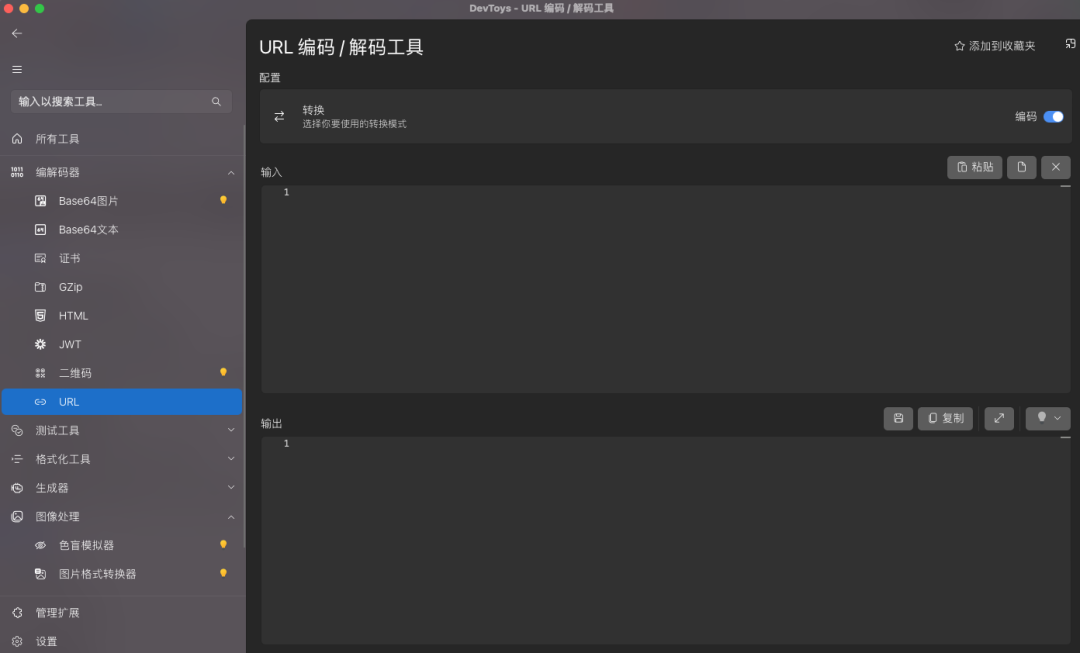
Task: Open the 证书 tool
Action: tap(122, 258)
